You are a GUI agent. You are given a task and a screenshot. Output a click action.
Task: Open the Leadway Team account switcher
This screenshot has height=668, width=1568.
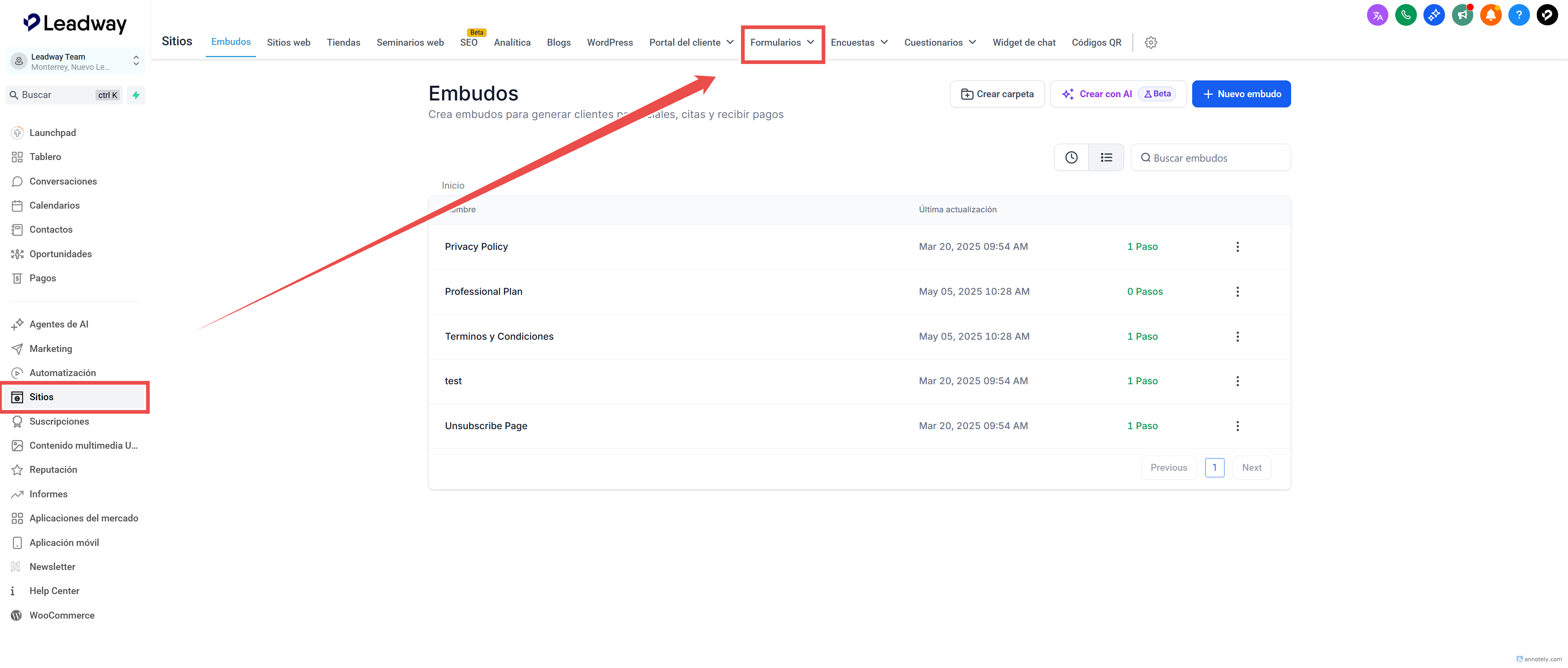tap(76, 61)
